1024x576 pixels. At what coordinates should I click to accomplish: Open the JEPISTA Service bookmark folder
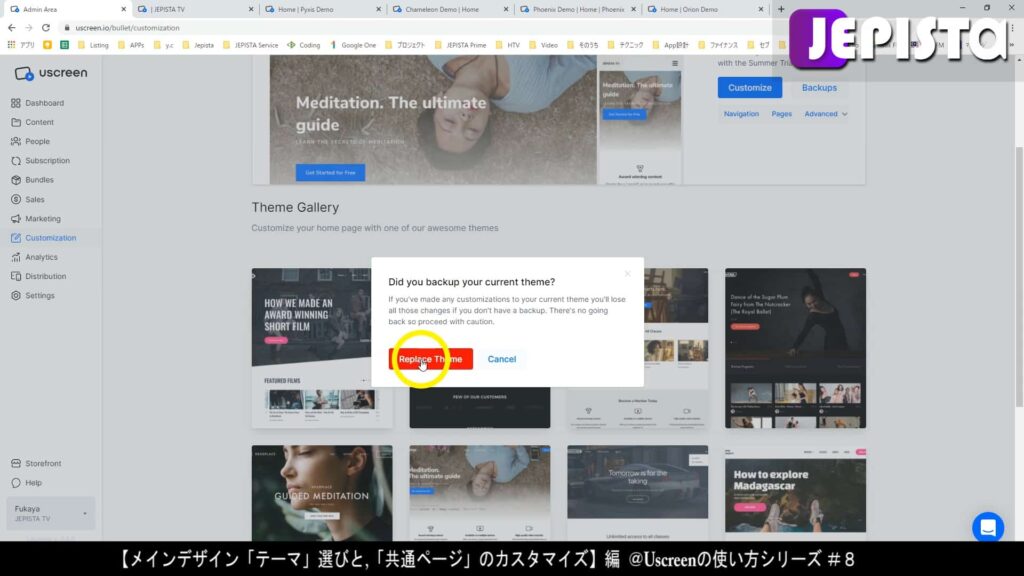coord(250,45)
